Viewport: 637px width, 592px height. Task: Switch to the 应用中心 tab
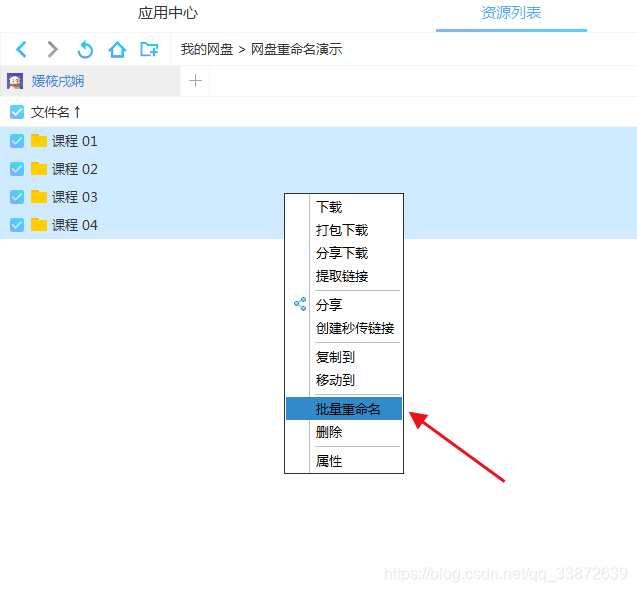pyautogui.click(x=167, y=13)
